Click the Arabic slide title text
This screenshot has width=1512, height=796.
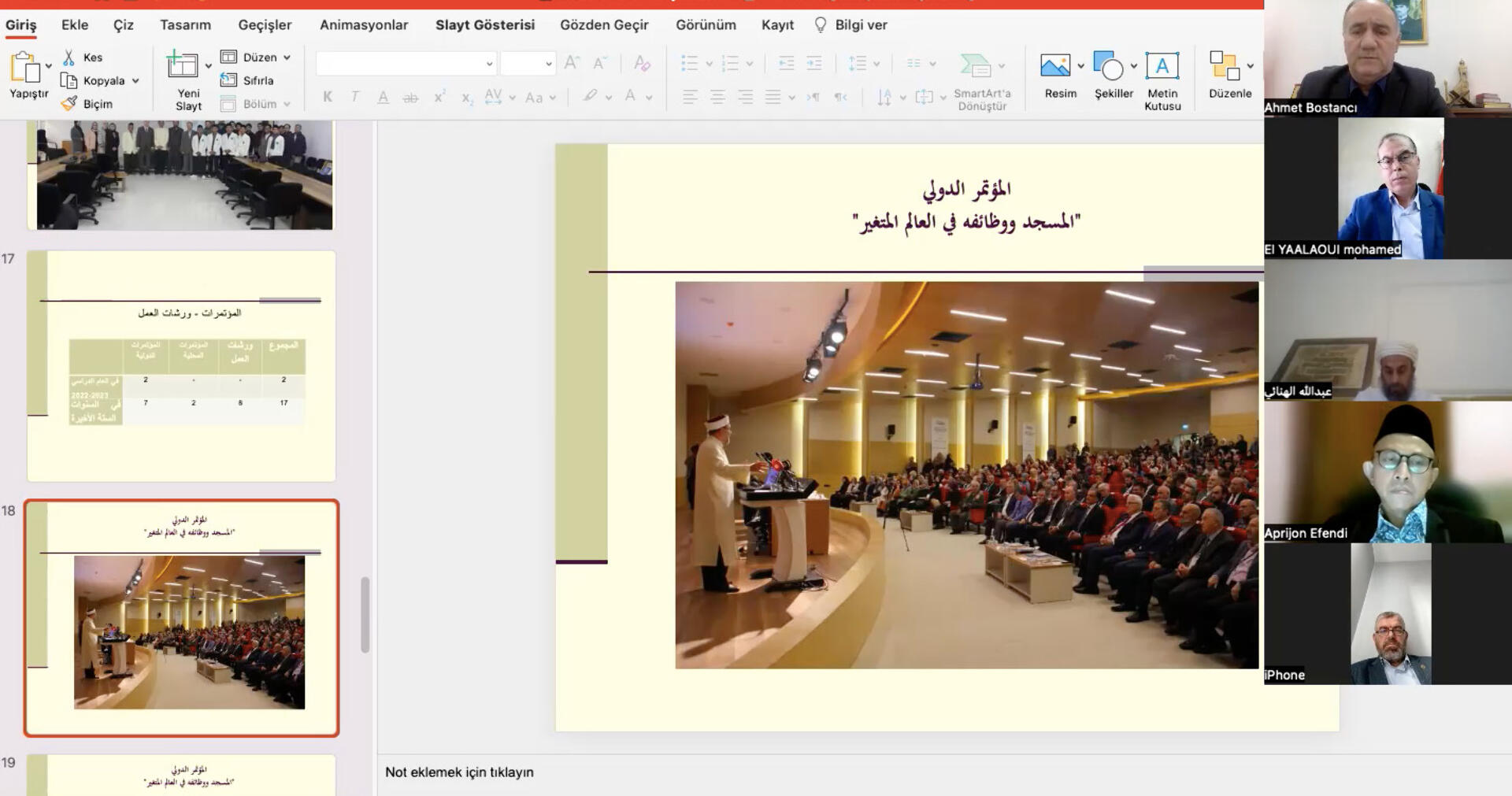[x=966, y=205]
